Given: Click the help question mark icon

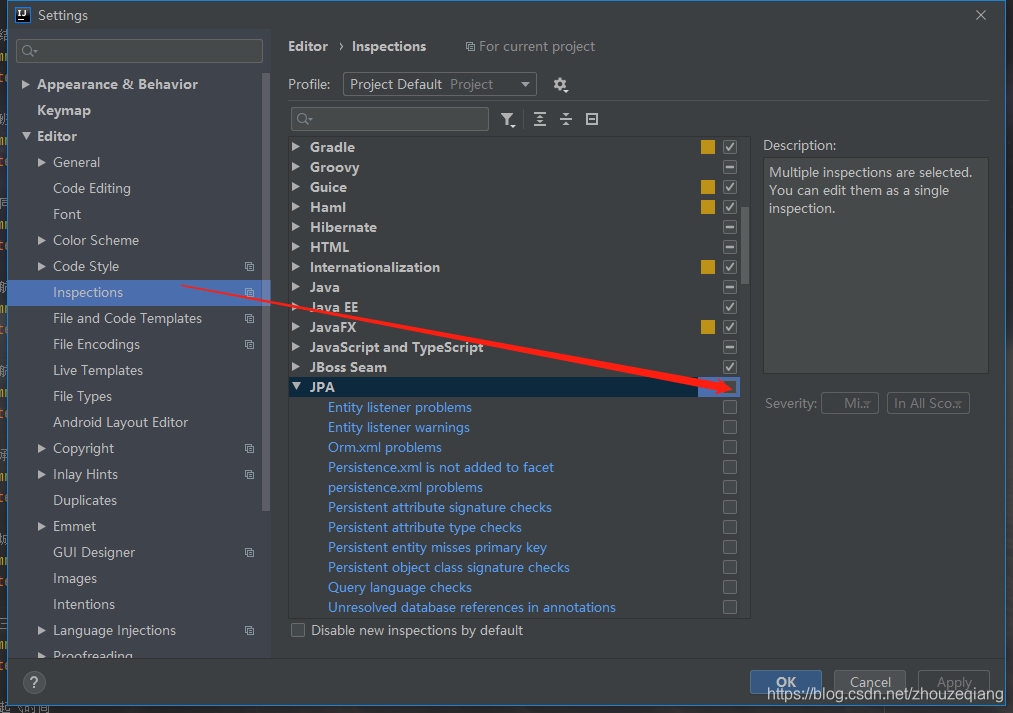Looking at the screenshot, I should click(34, 682).
